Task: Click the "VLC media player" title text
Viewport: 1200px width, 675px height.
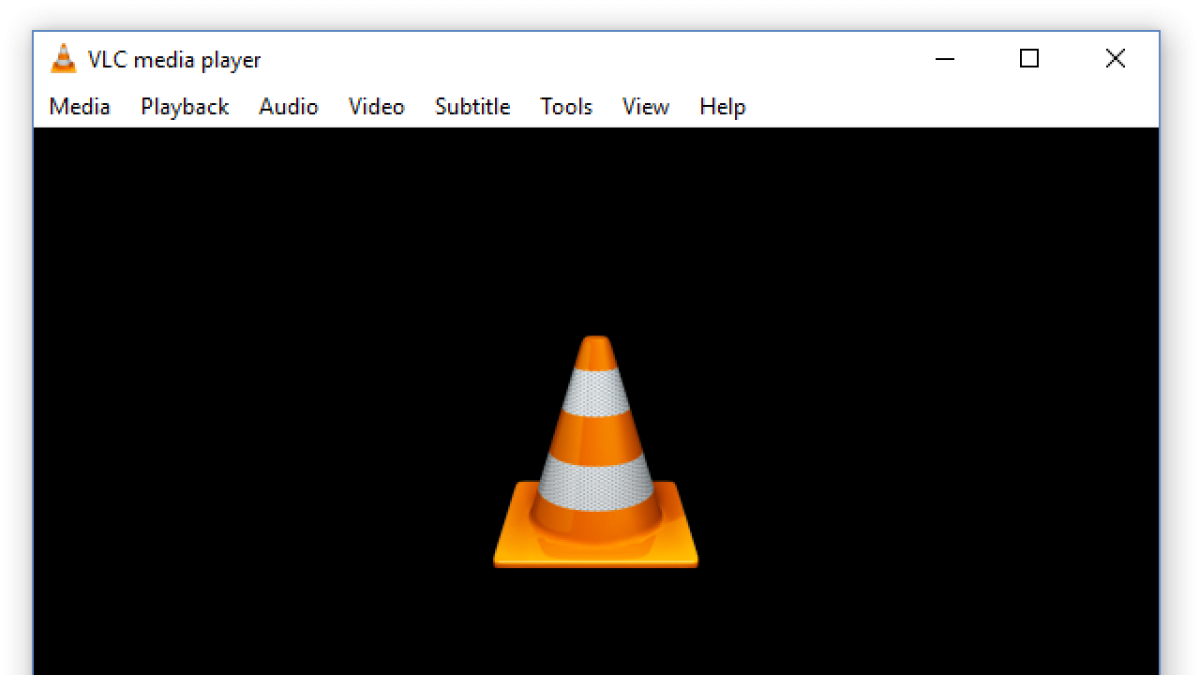Action: tap(174, 60)
